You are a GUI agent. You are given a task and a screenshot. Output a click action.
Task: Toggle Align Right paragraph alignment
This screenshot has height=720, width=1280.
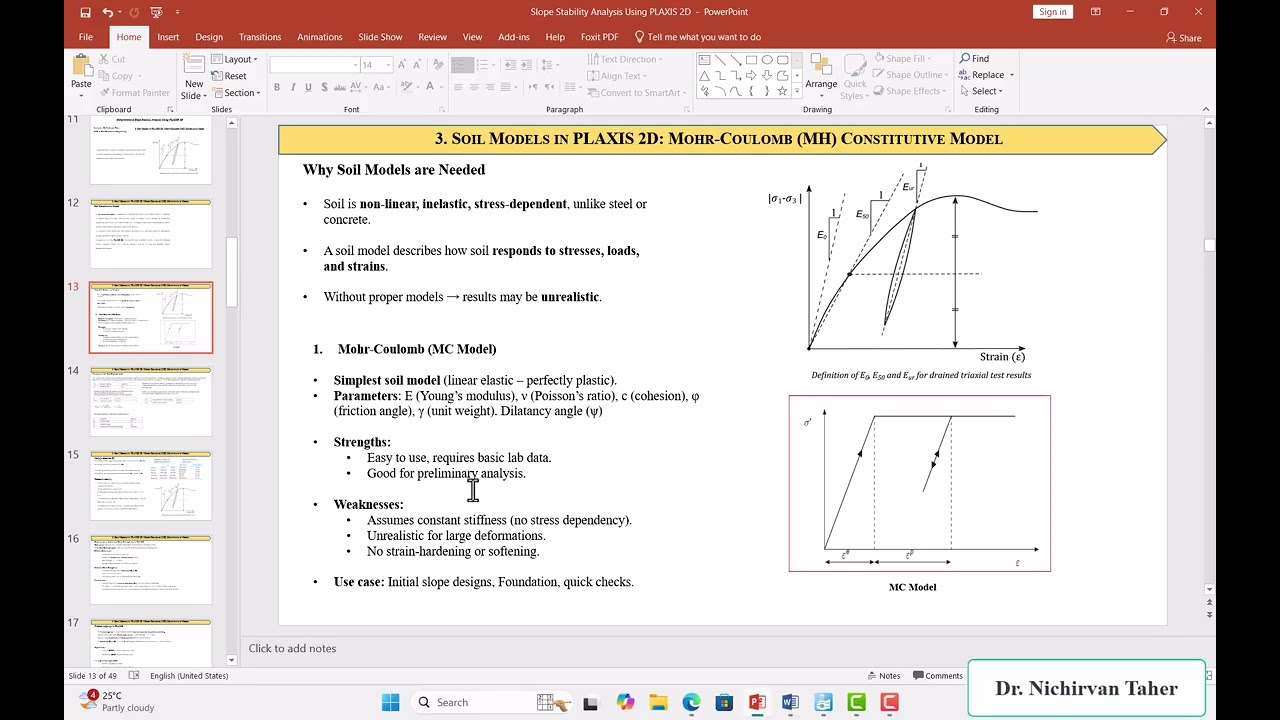tap(488, 87)
